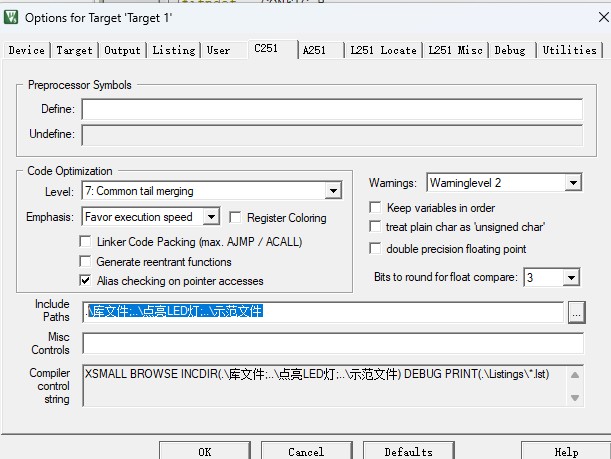Viewport: 611px width, 459px height.
Task: Click the Include Paths browse button
Action: click(576, 312)
